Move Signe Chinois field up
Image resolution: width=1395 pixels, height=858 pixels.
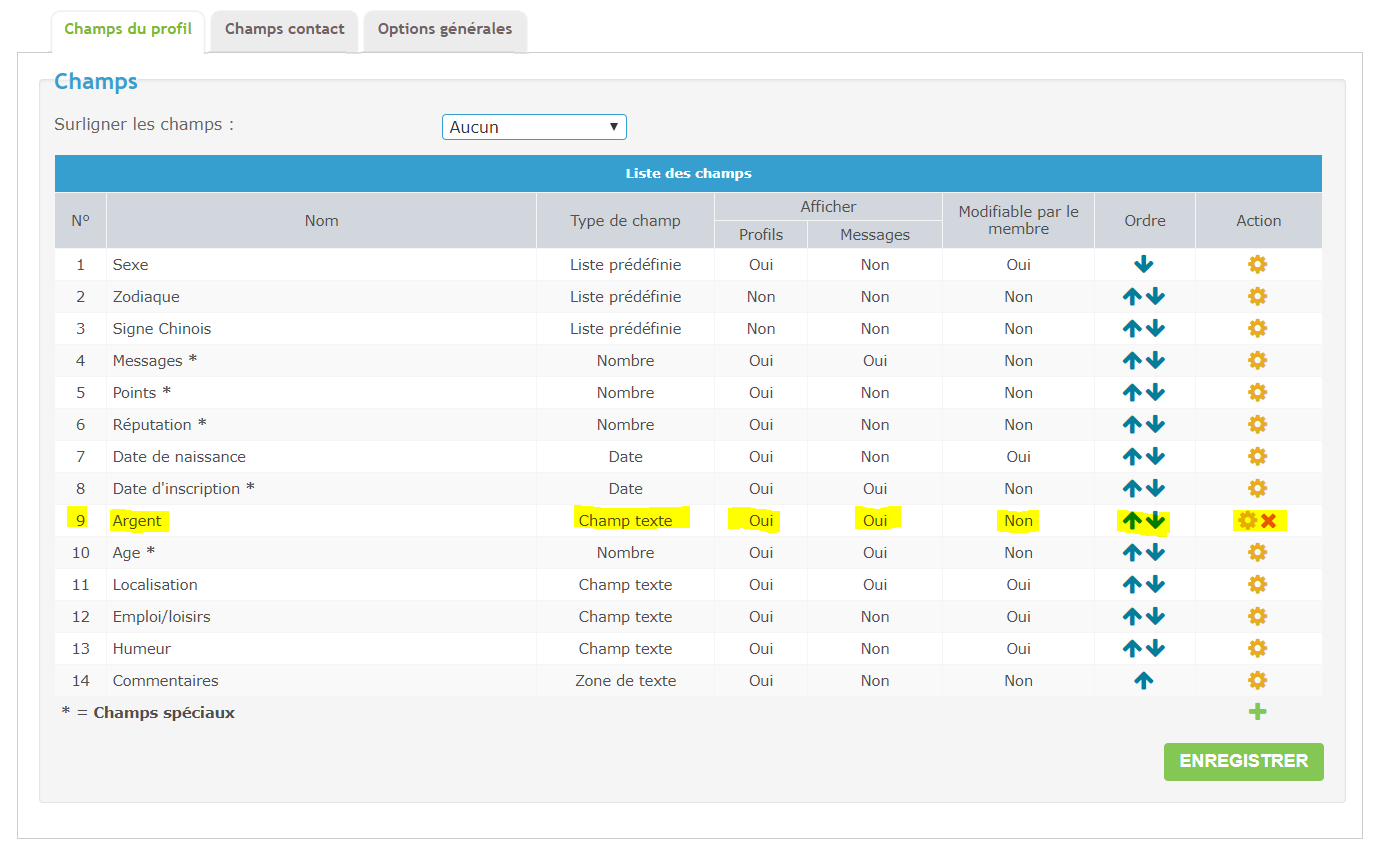[x=1132, y=329]
